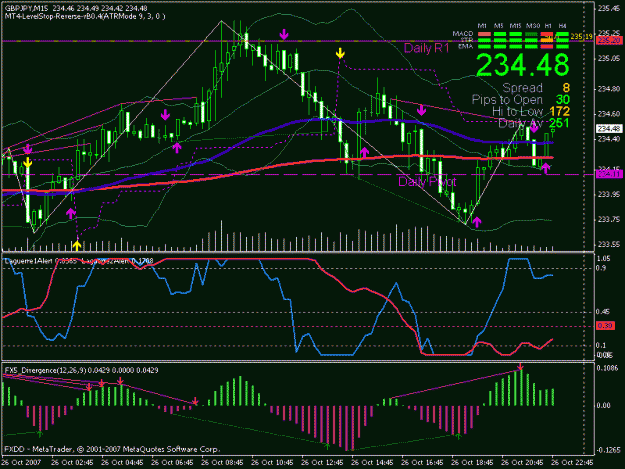Click the Laguerre1Alert indicator label
Image resolution: width=625 pixels, height=469 pixels.
[x=29, y=261]
